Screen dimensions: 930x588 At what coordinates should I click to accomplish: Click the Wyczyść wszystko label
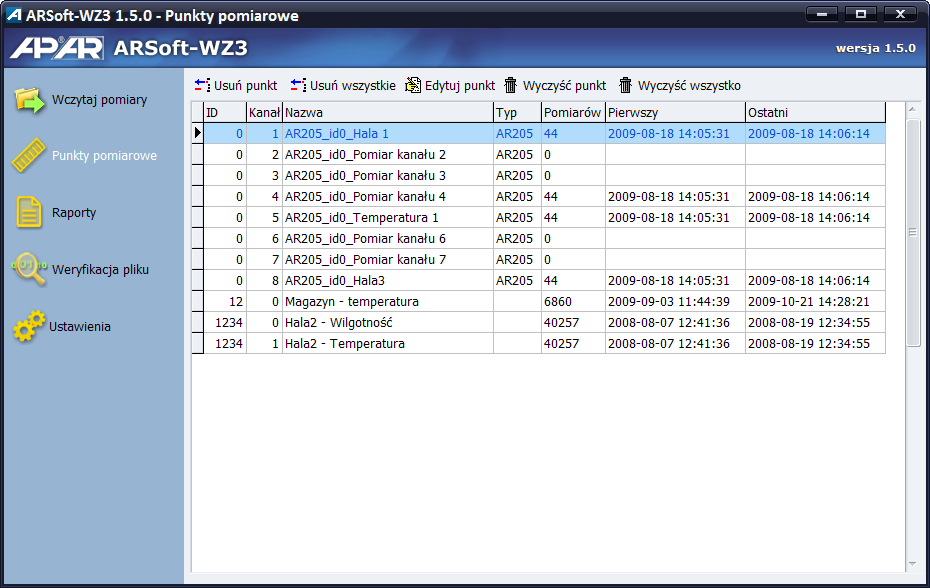click(x=689, y=85)
